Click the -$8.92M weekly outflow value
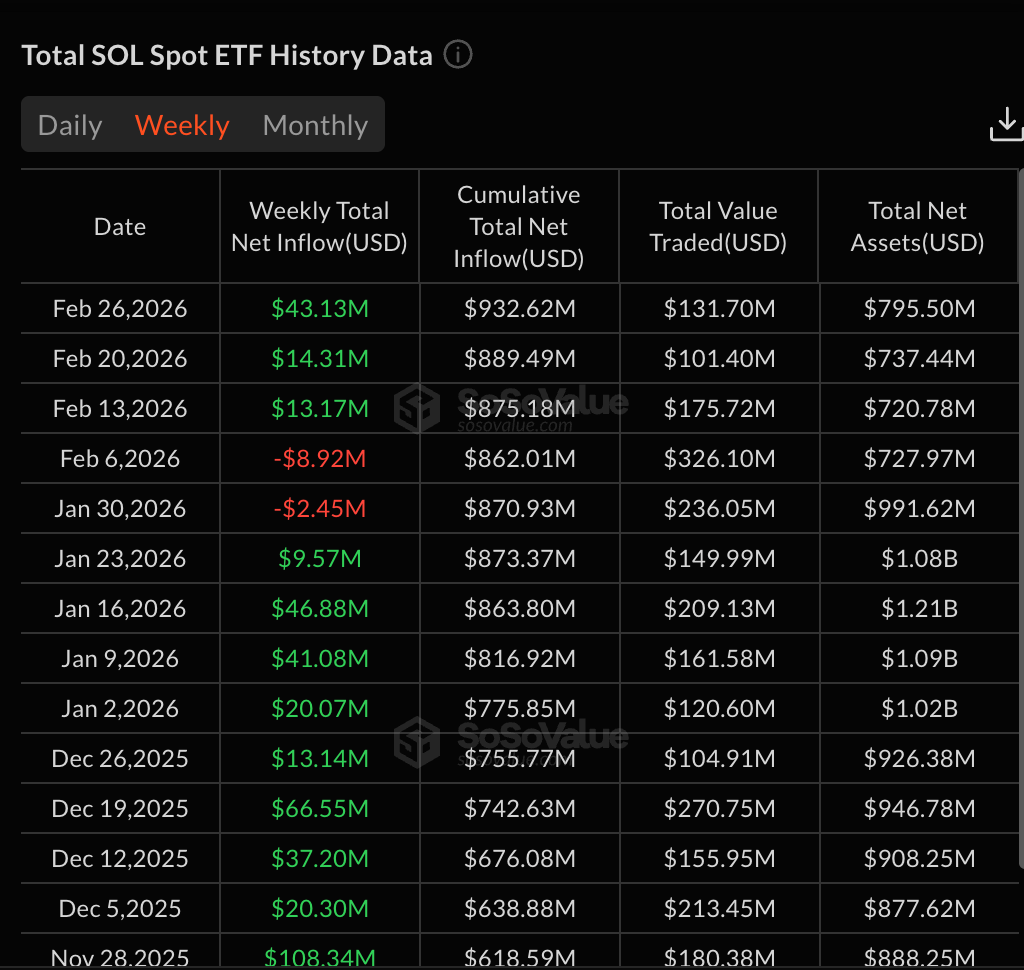The image size is (1024, 970). click(x=319, y=459)
